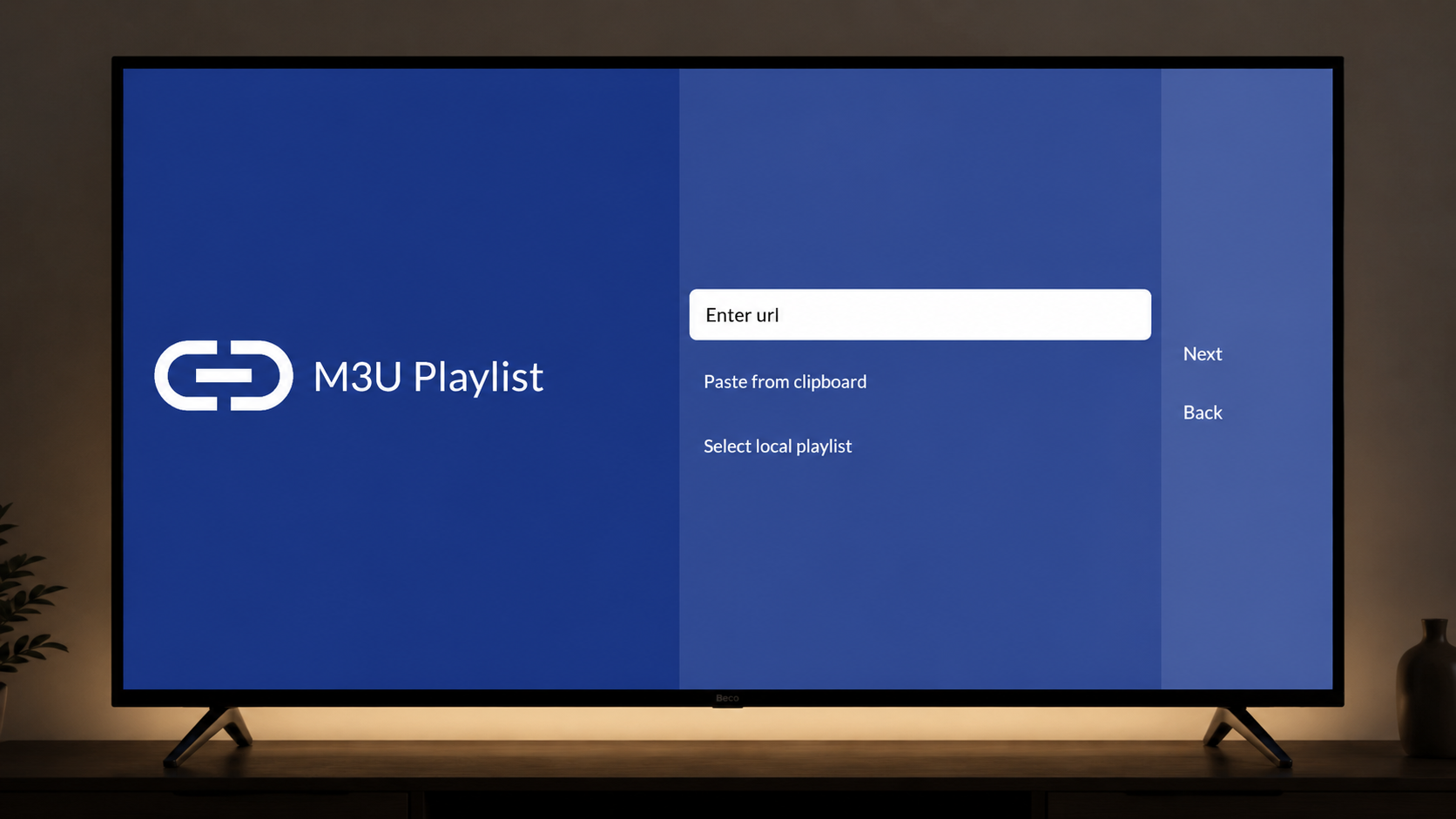Click the word clipboard in paste option
Screen dimensions: 1456x819
tap(830, 382)
